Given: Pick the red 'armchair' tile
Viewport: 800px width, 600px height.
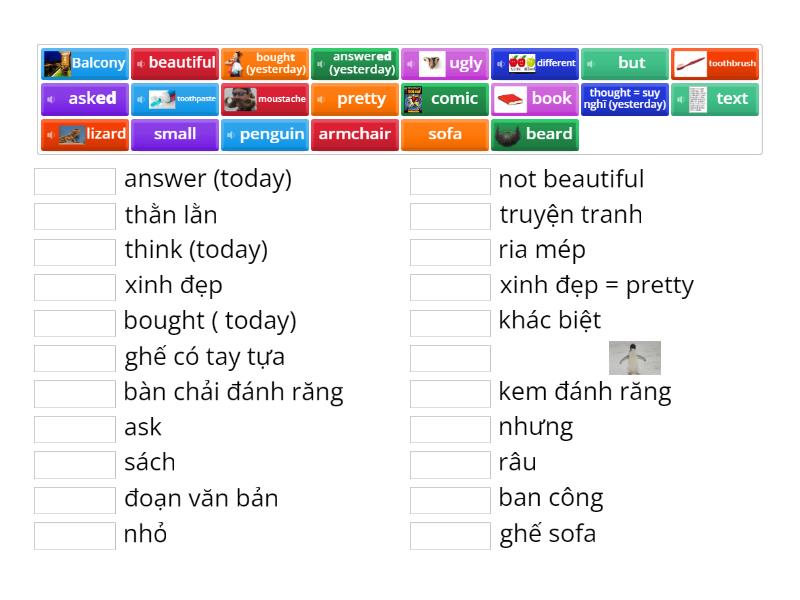Looking at the screenshot, I should [355, 135].
